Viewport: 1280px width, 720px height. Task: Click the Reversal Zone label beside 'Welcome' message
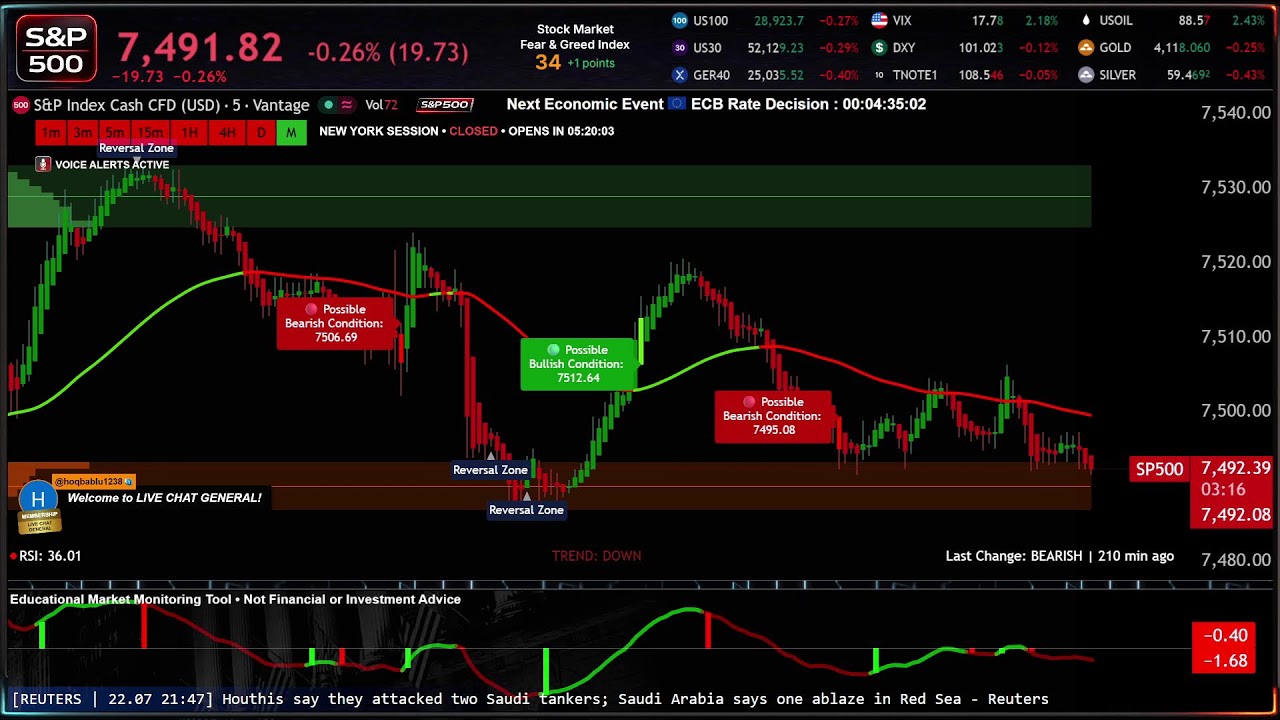(490, 470)
